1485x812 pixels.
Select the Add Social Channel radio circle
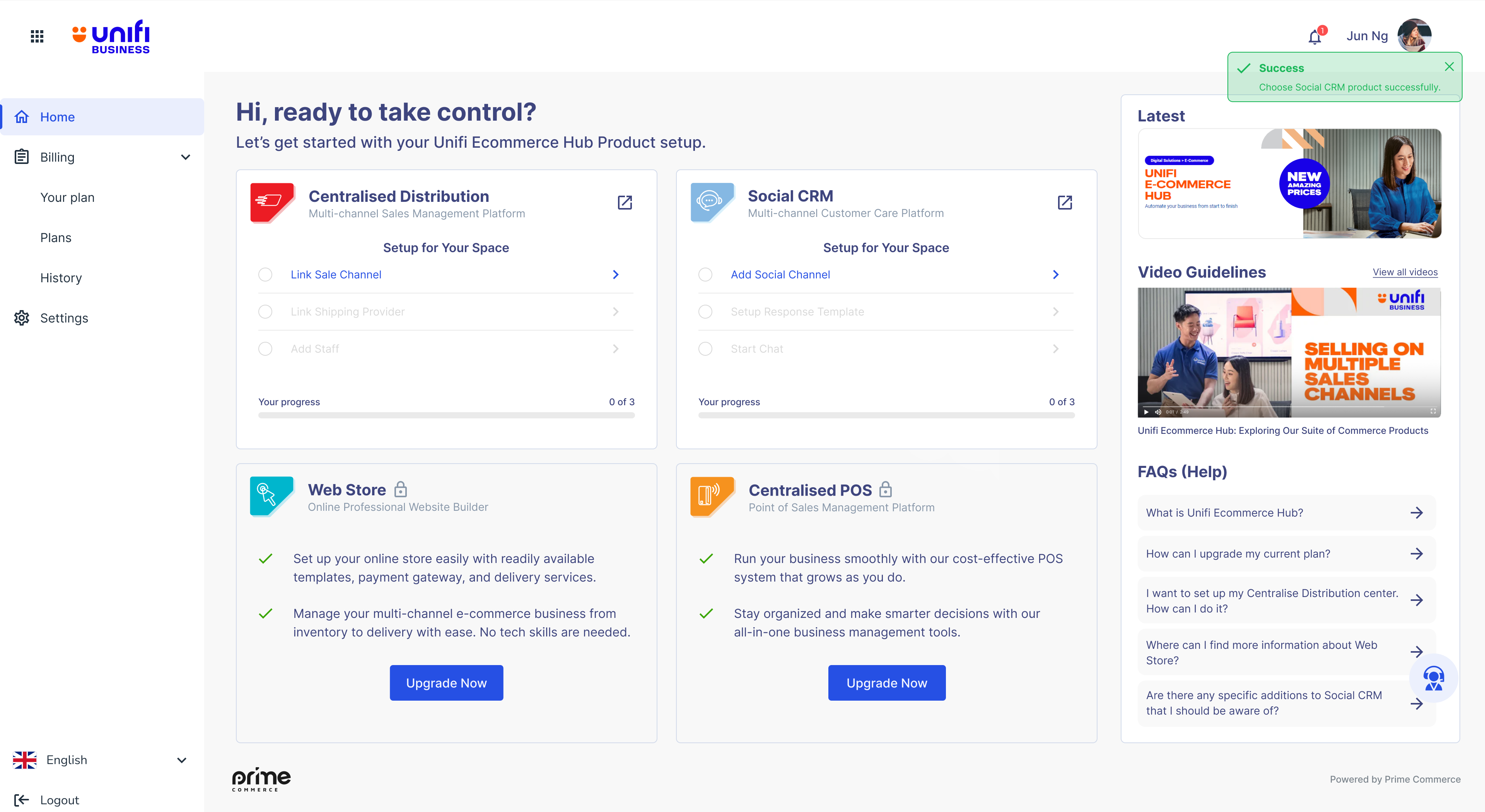[x=705, y=274]
